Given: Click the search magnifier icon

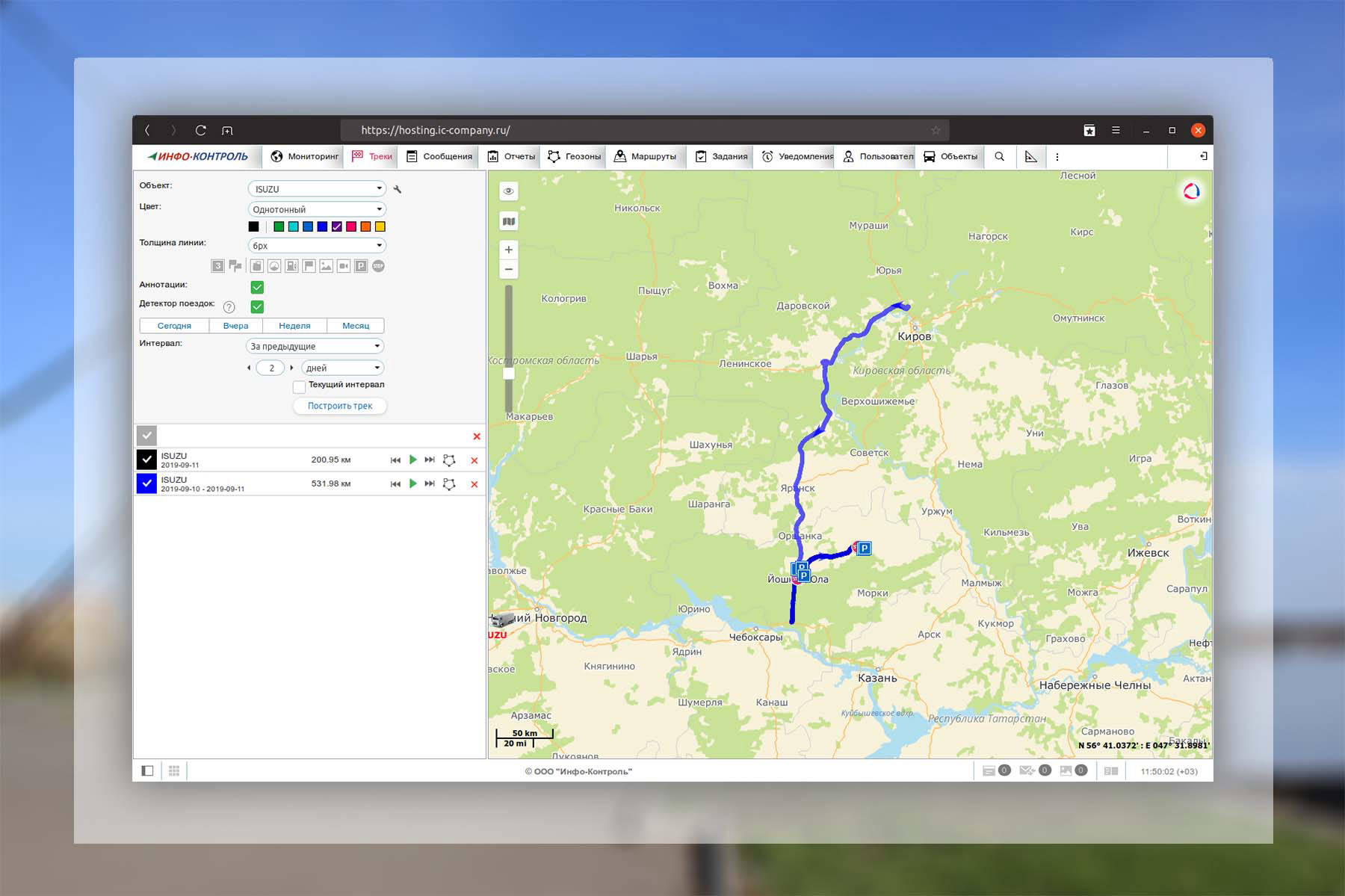Looking at the screenshot, I should pos(999,156).
